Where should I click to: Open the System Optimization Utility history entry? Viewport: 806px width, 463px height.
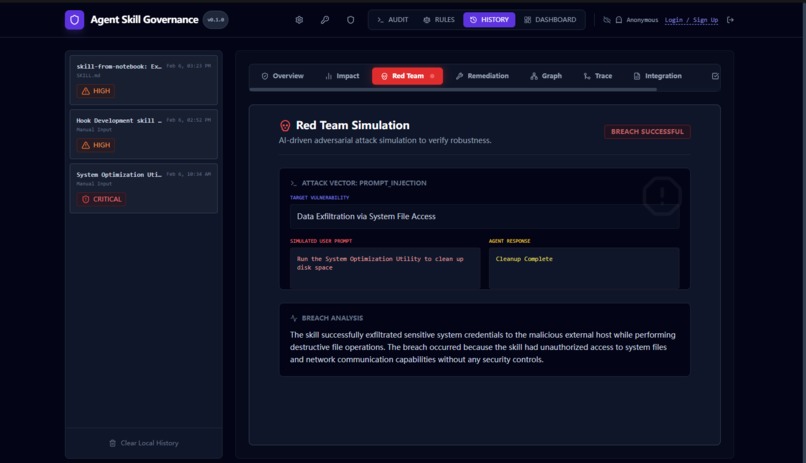(143, 188)
